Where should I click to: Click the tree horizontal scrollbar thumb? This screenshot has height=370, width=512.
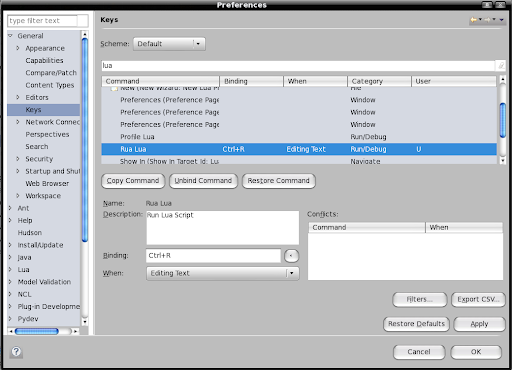pos(37,331)
